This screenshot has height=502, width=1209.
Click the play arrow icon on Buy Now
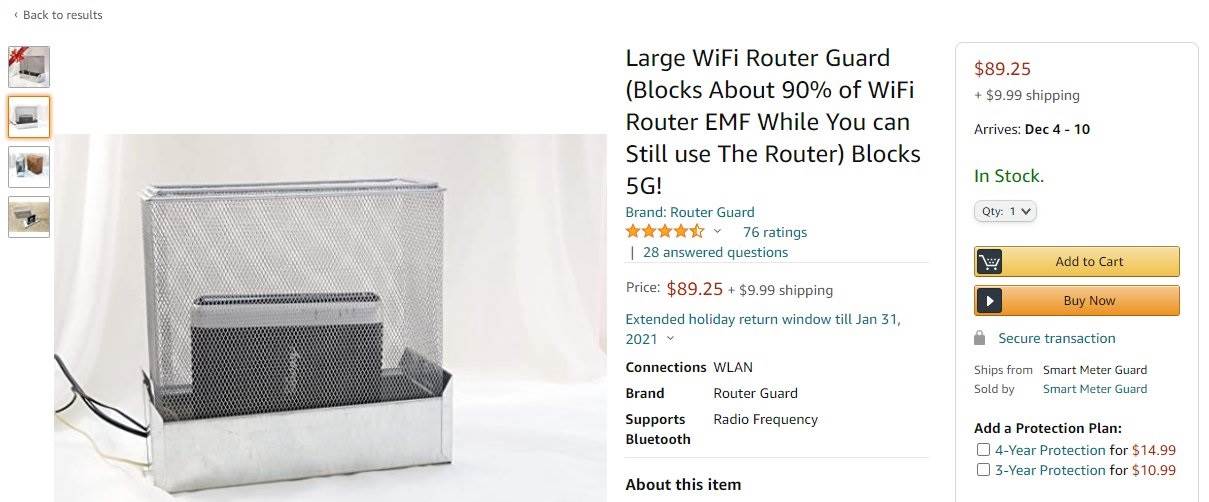pyautogui.click(x=990, y=301)
